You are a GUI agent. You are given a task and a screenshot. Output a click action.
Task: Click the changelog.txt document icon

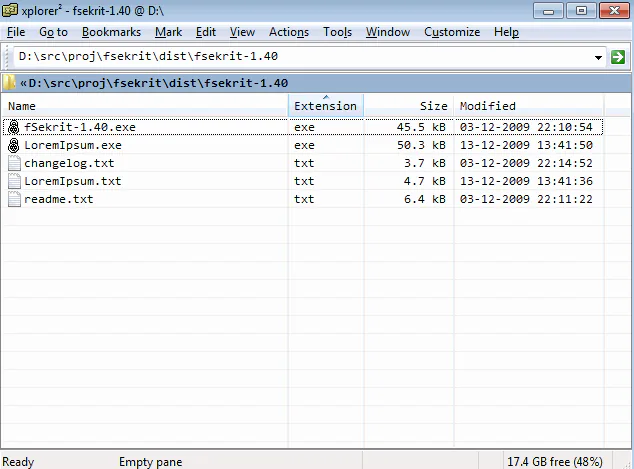(14, 163)
